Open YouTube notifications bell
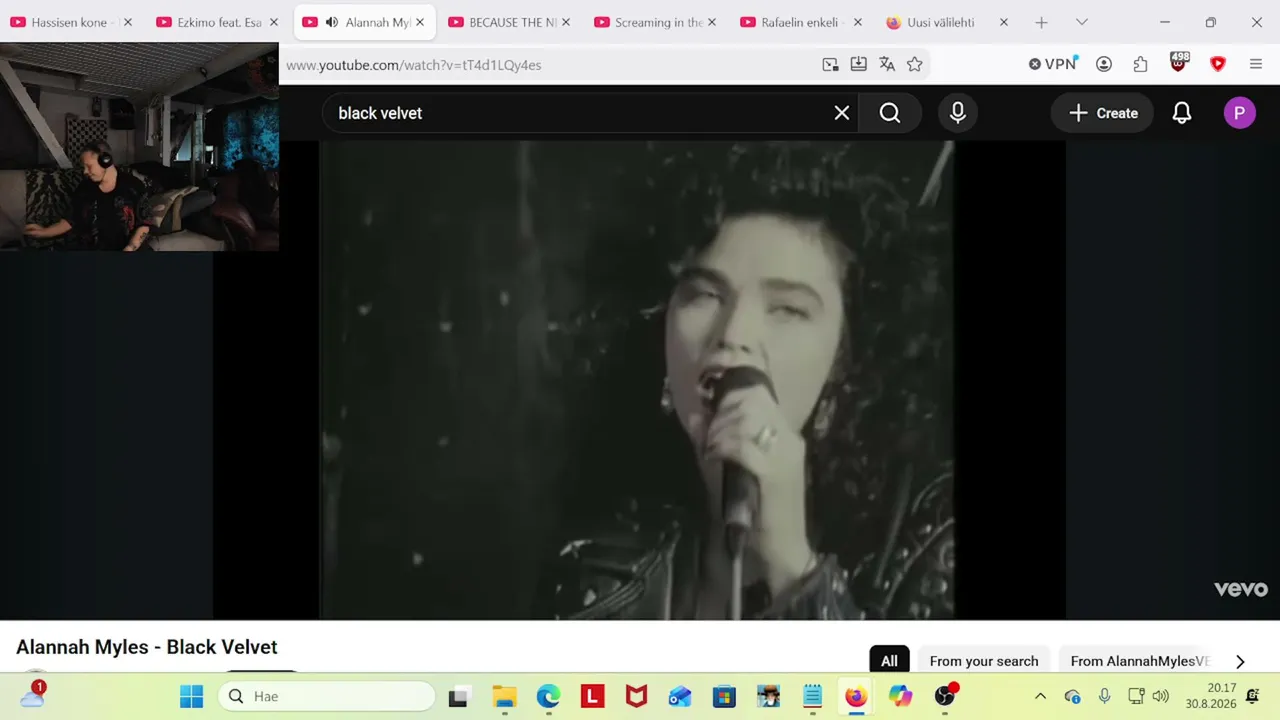Image resolution: width=1280 pixels, height=720 pixels. [x=1182, y=113]
